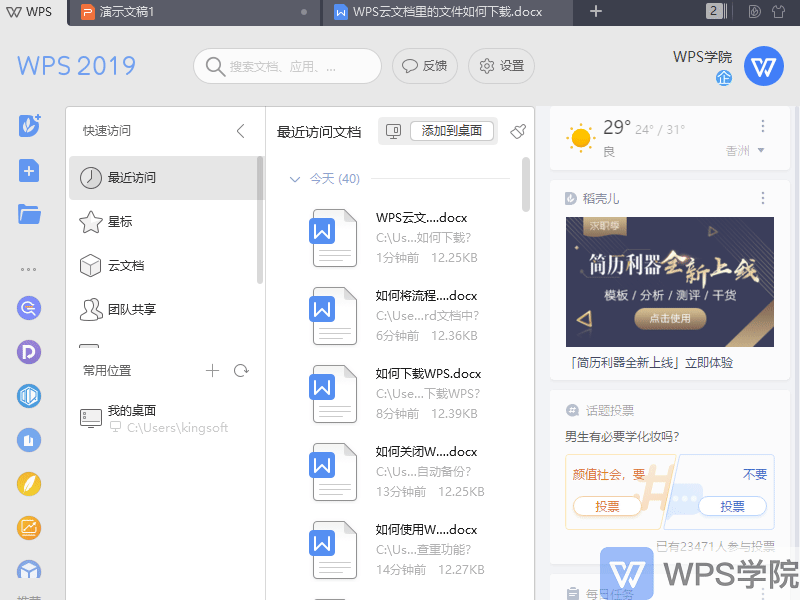Open the 如何将流程....docx recent file
The height and width of the screenshot is (600, 800).
pyautogui.click(x=403, y=316)
